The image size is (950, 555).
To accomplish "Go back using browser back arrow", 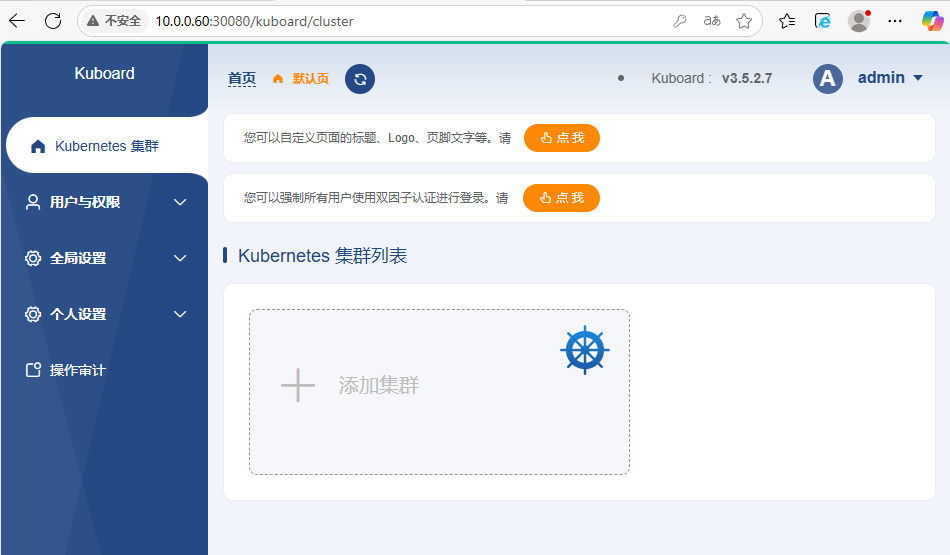I will (17, 21).
